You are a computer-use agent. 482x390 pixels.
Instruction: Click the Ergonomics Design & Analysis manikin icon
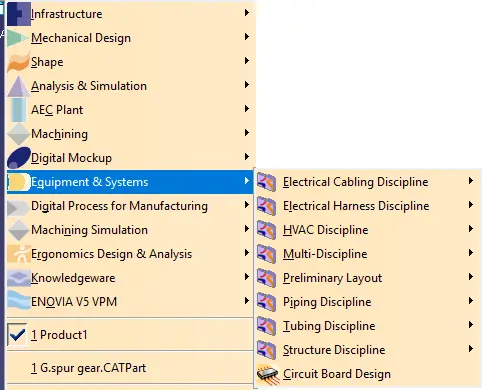tap(19, 254)
